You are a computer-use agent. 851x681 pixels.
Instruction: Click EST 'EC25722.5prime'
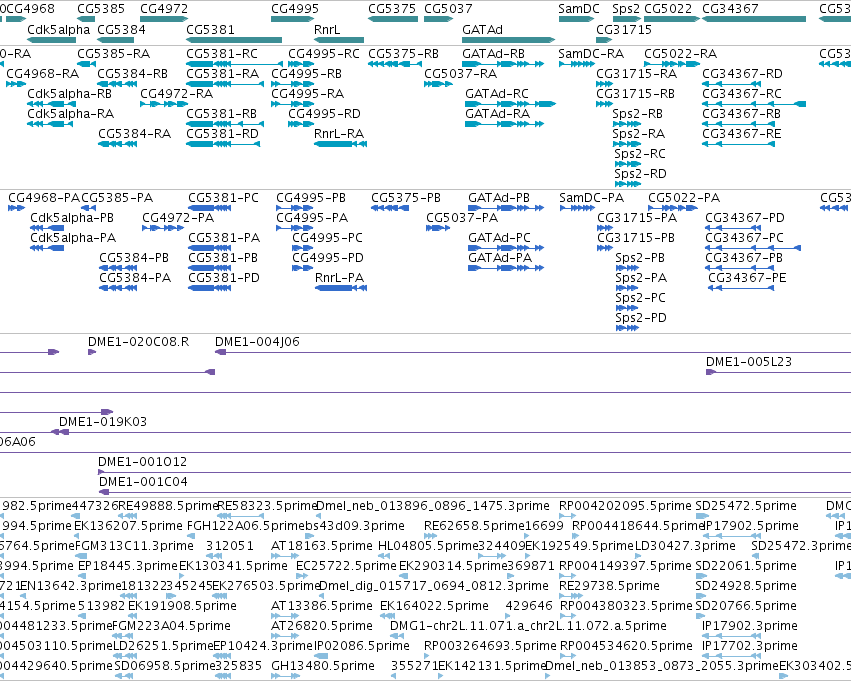click(346, 566)
